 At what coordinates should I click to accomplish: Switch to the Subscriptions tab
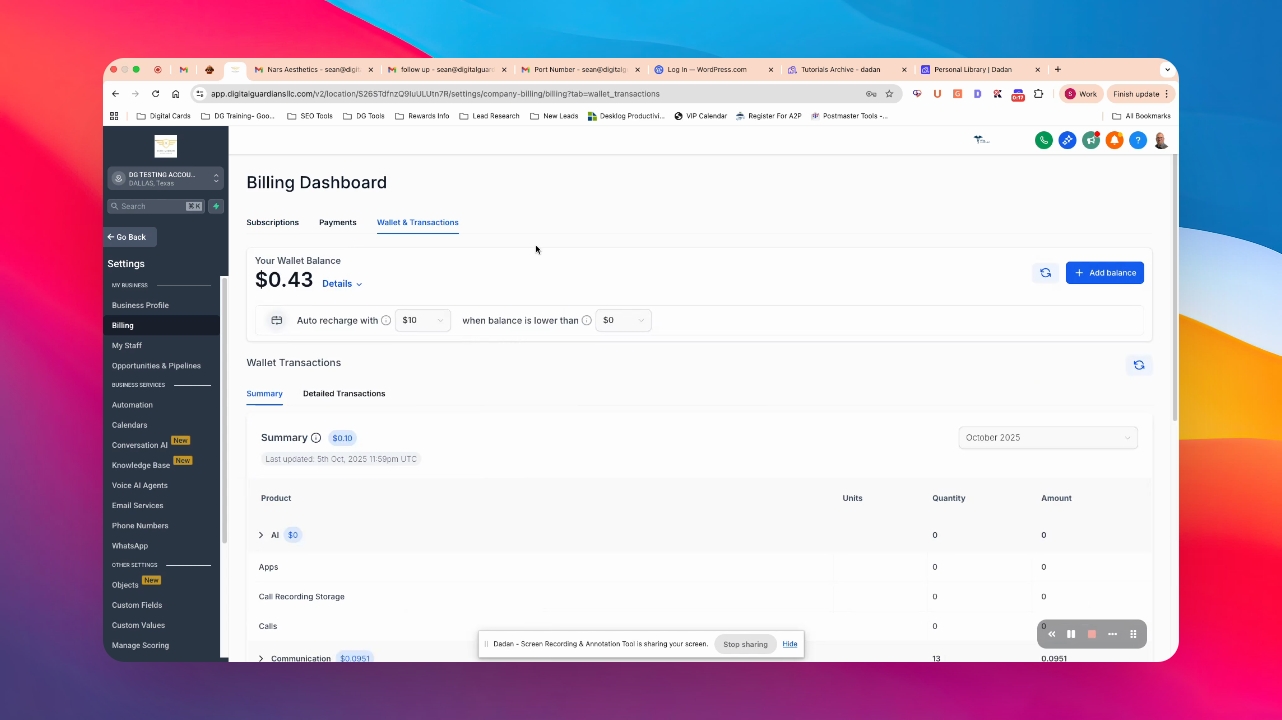click(x=272, y=222)
